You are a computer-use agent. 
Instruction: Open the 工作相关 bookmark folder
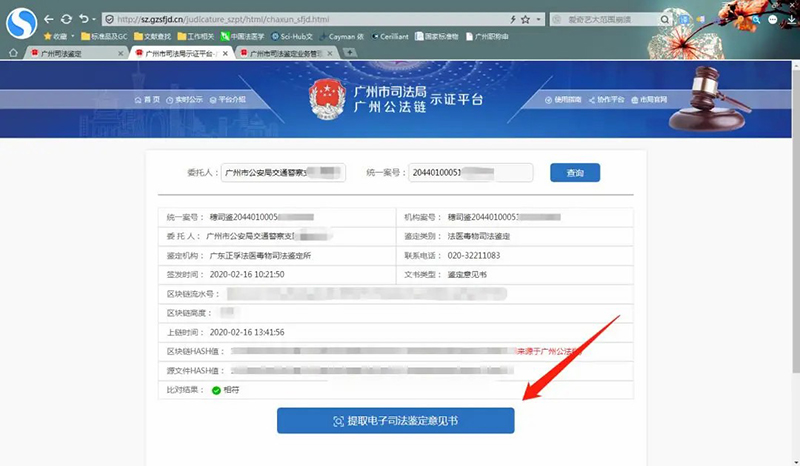(x=196, y=36)
